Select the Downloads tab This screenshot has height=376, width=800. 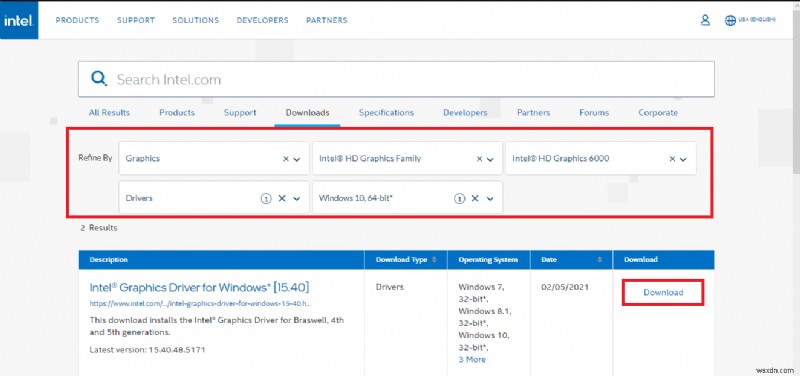tap(307, 113)
